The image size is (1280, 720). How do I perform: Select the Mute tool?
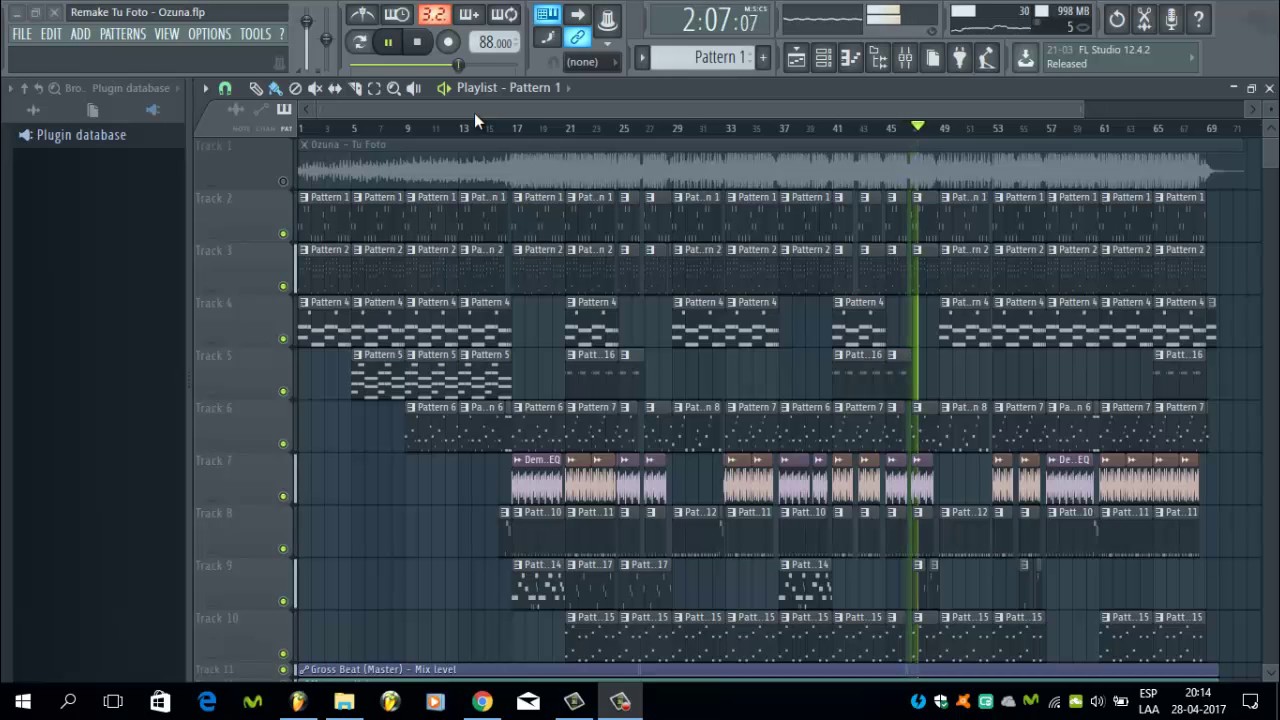pos(315,88)
